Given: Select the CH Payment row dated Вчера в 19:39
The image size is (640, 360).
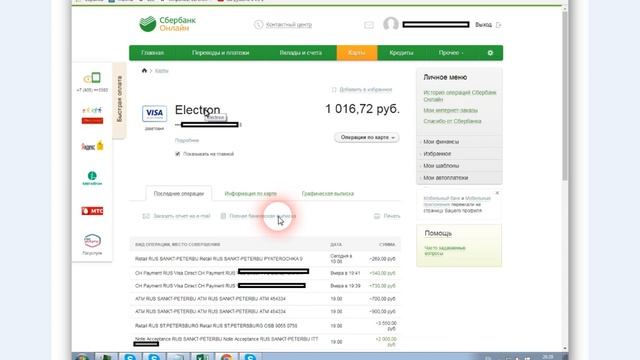Looking at the screenshot, I should point(265,286).
